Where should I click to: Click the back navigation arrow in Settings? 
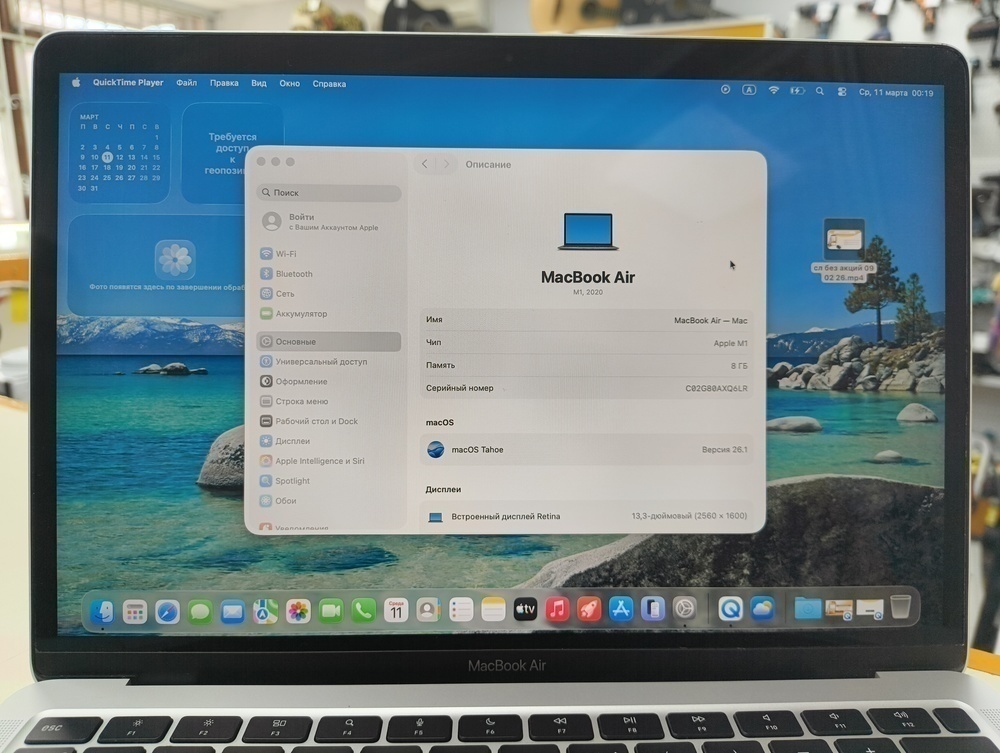424,164
